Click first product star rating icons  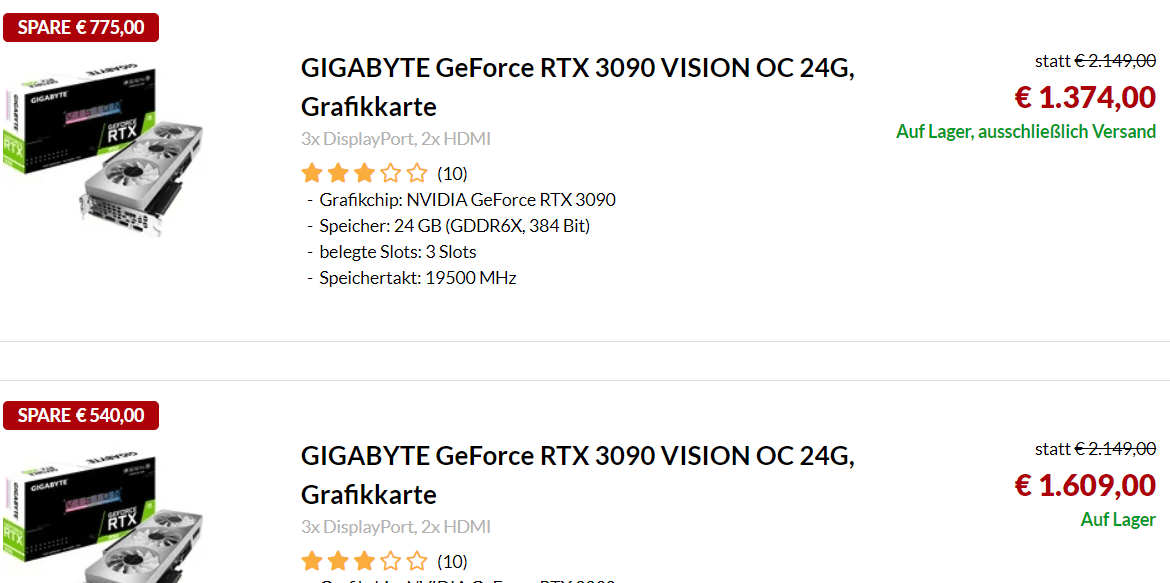coord(364,173)
